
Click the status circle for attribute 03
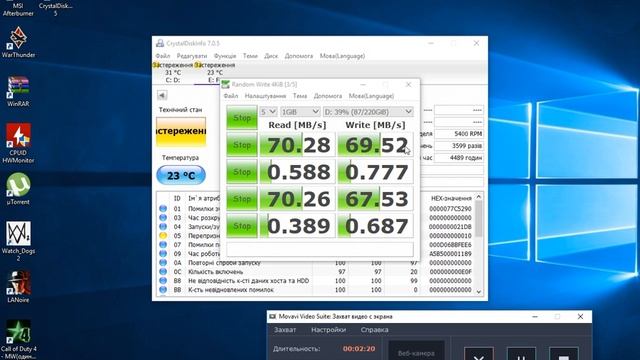[163, 218]
